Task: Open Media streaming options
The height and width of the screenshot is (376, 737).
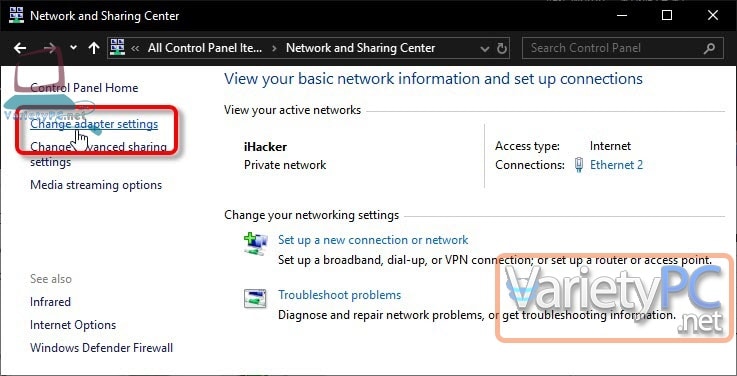Action: pyautogui.click(x=96, y=185)
